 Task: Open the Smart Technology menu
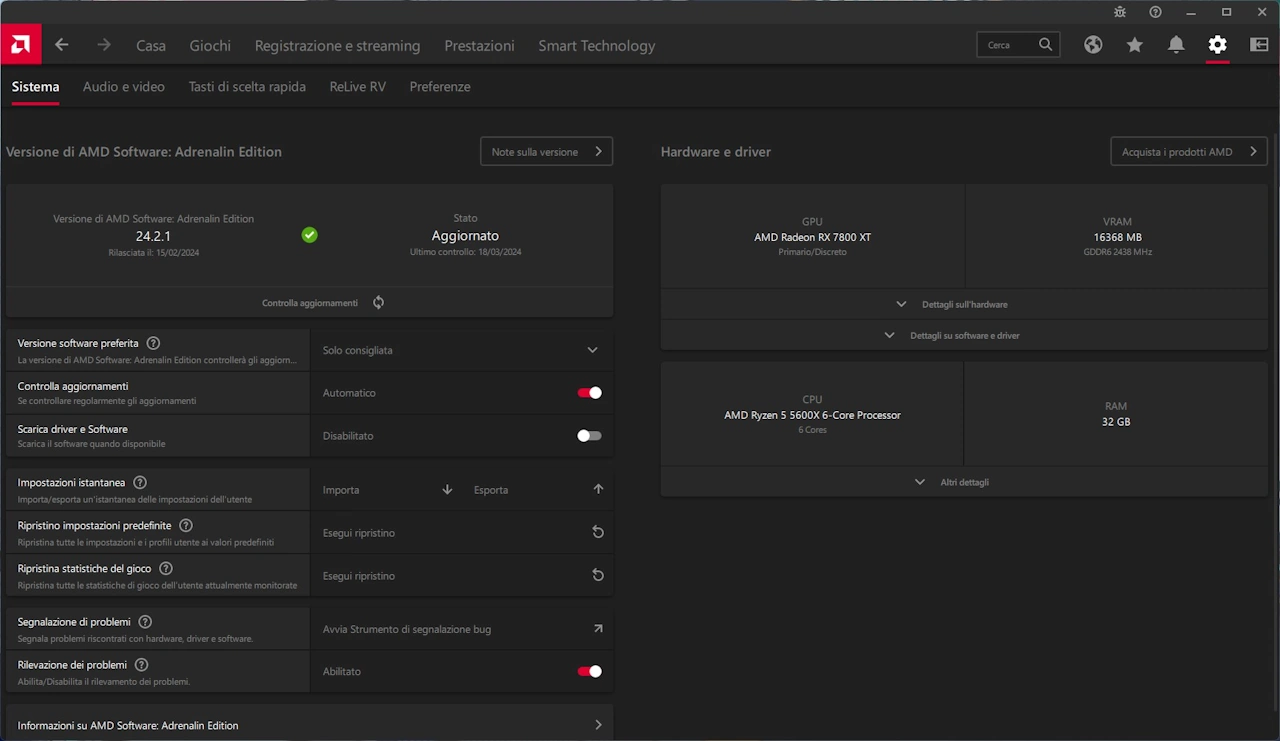point(597,45)
